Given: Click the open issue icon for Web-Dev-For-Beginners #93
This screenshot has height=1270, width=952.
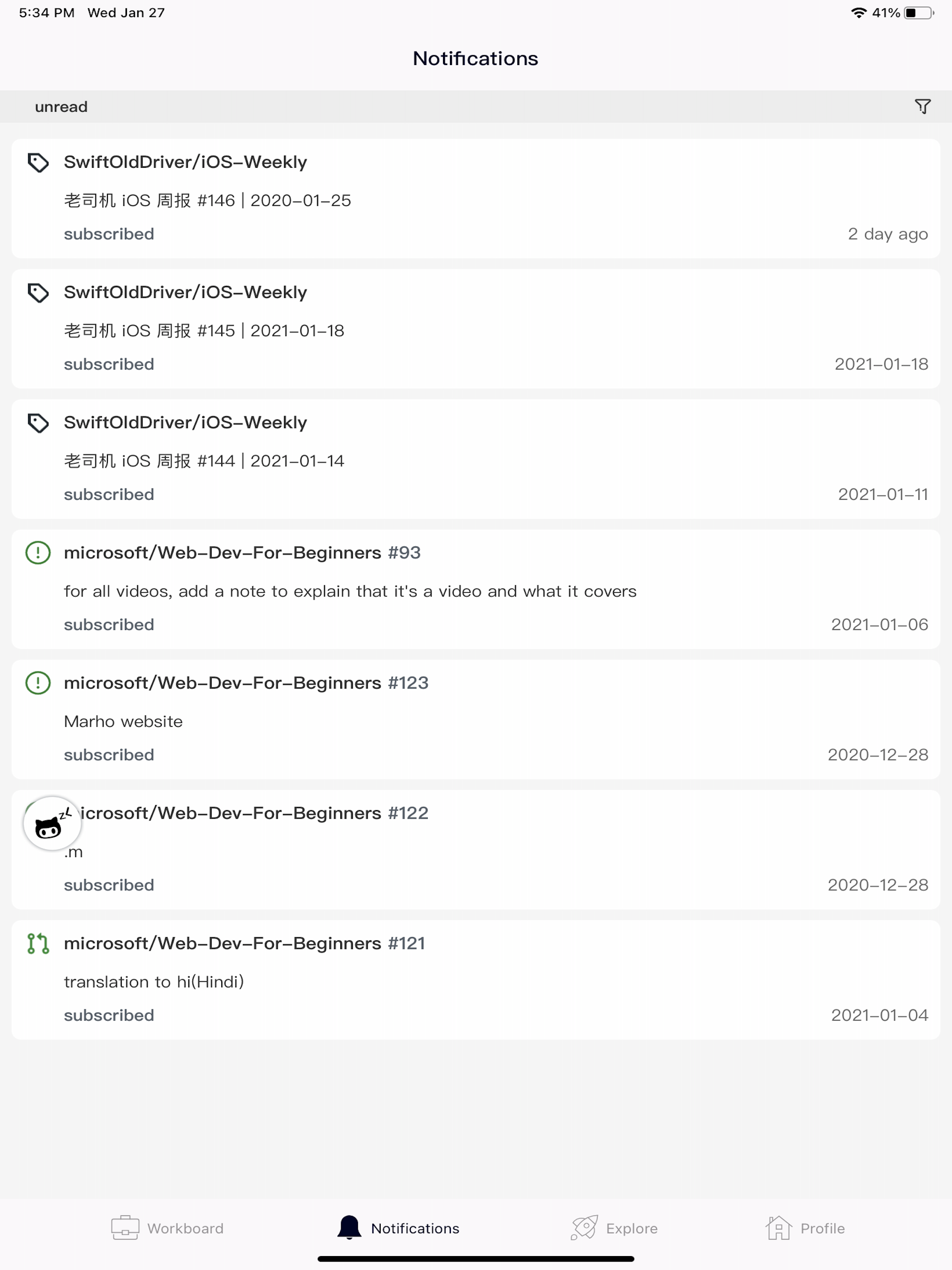Looking at the screenshot, I should click(x=39, y=553).
